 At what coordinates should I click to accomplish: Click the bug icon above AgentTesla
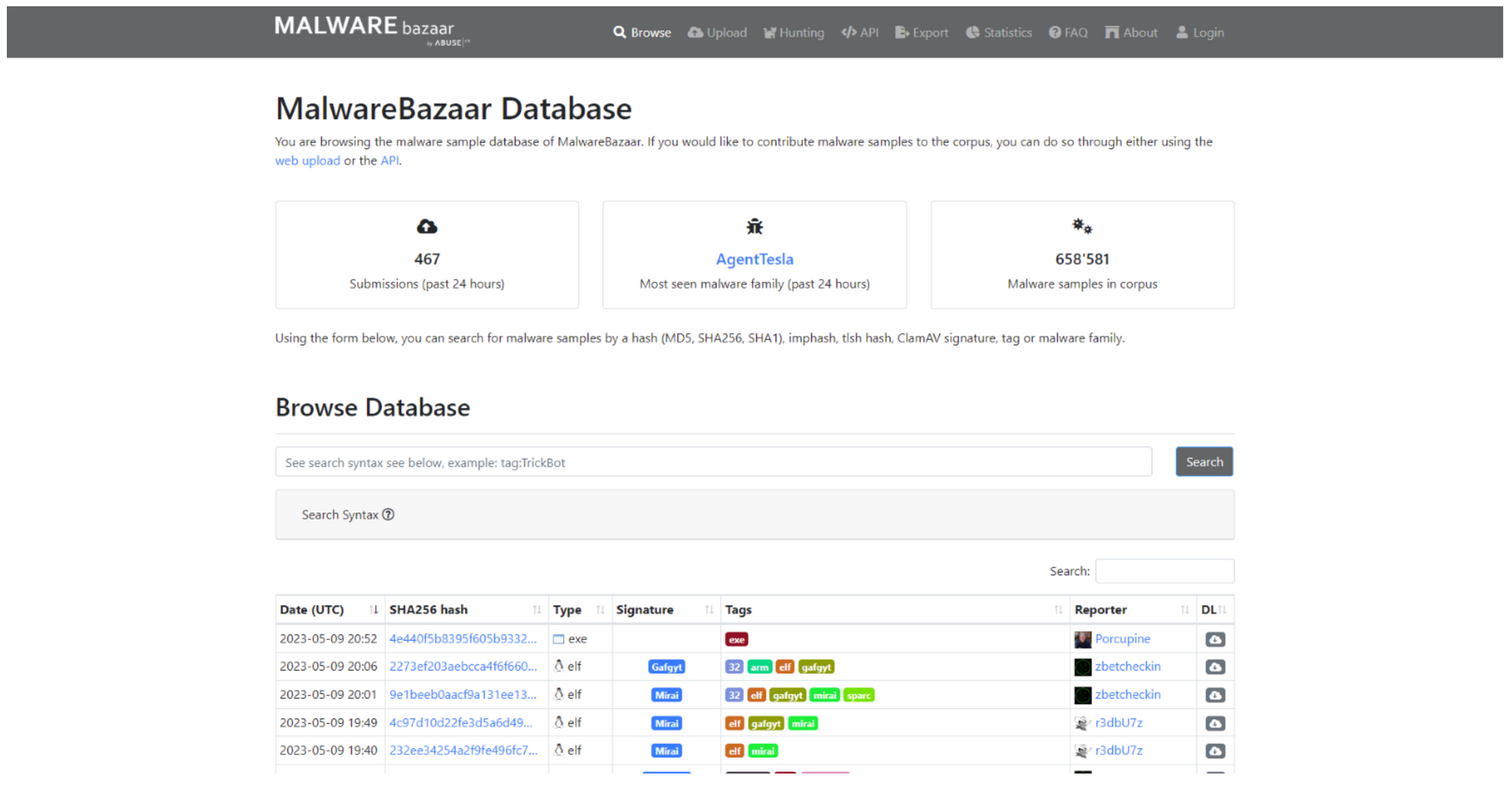(754, 226)
